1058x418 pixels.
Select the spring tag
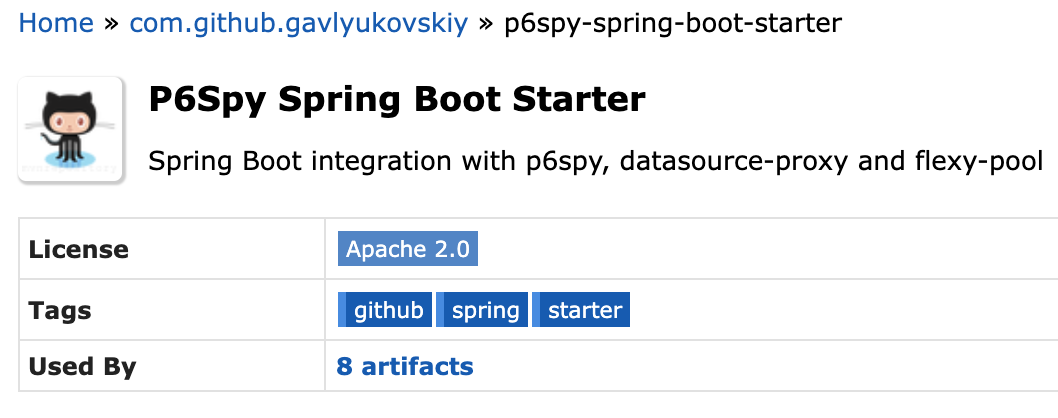point(482,310)
